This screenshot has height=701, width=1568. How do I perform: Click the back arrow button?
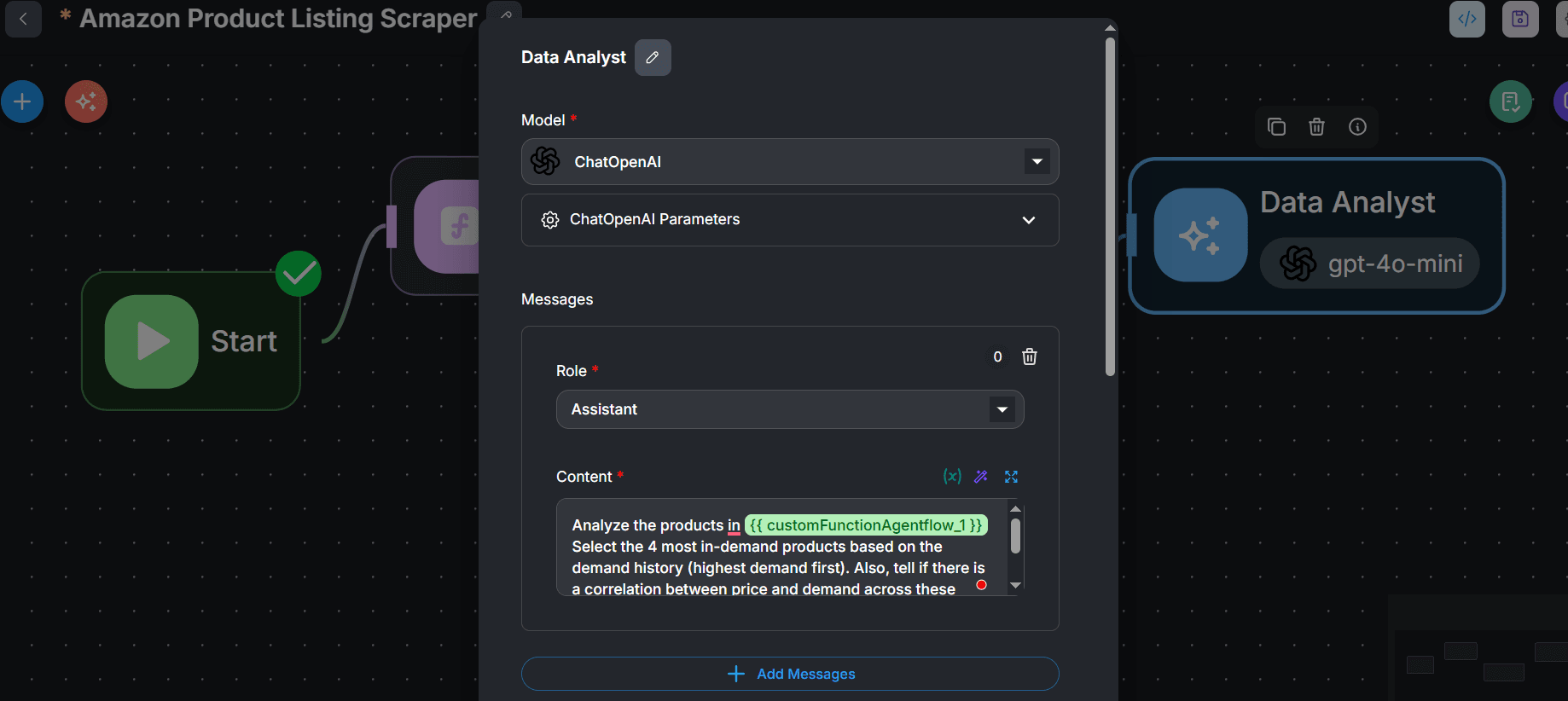24,19
